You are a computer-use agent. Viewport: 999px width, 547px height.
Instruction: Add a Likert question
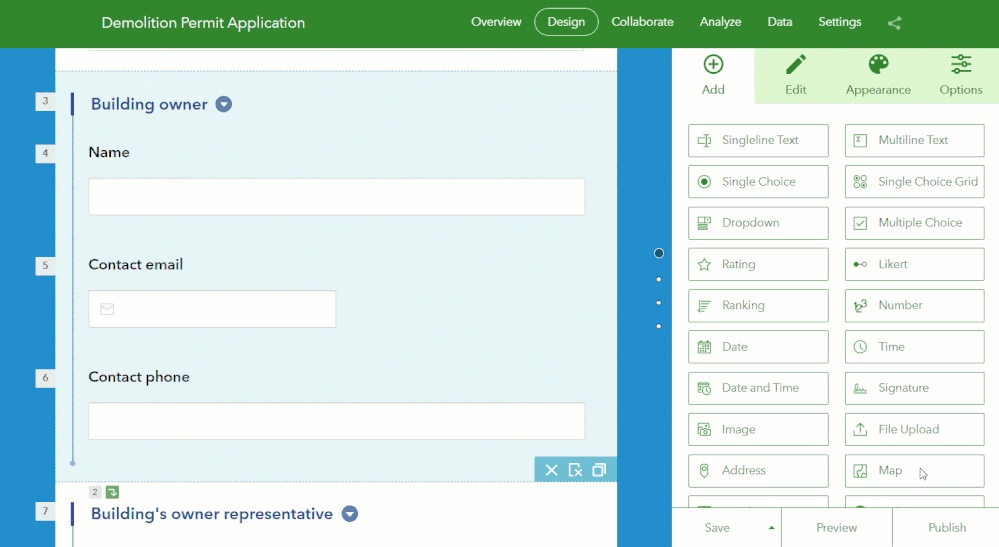tap(914, 264)
